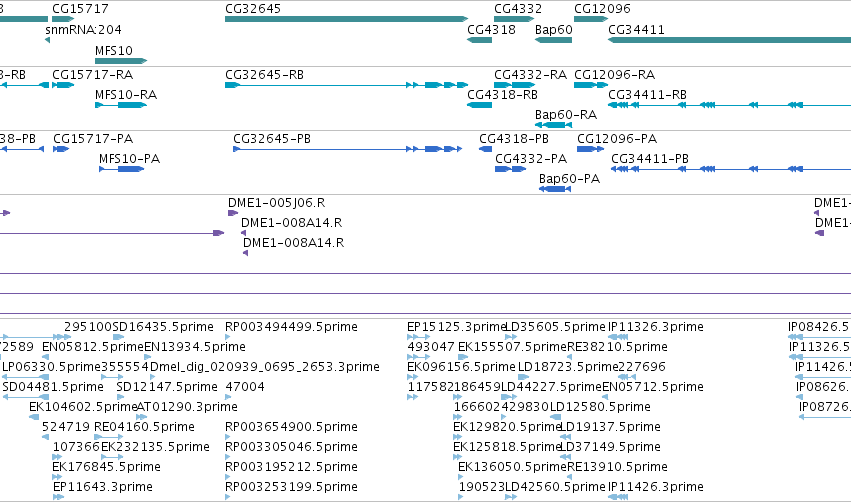Open the EN05712.5prime EST label
This screenshot has height=502, width=851.
[653, 387]
